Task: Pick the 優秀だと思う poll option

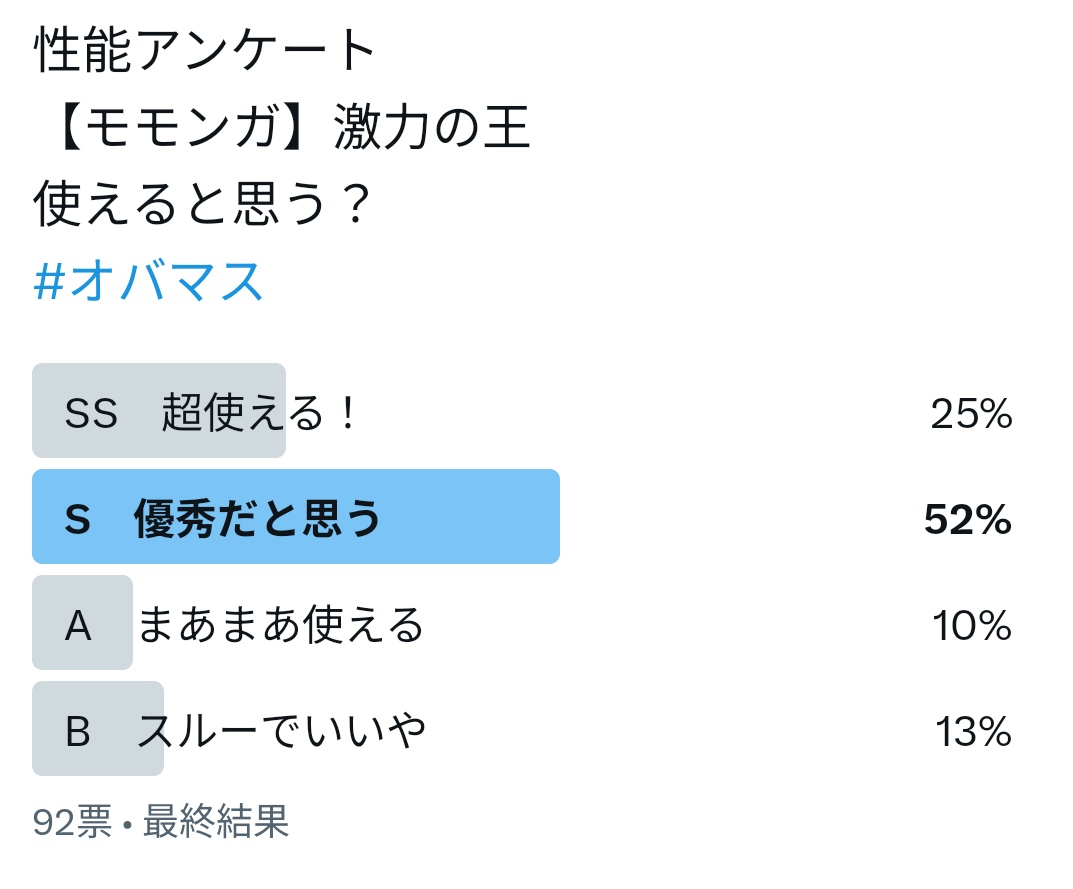Action: [x=258, y=520]
